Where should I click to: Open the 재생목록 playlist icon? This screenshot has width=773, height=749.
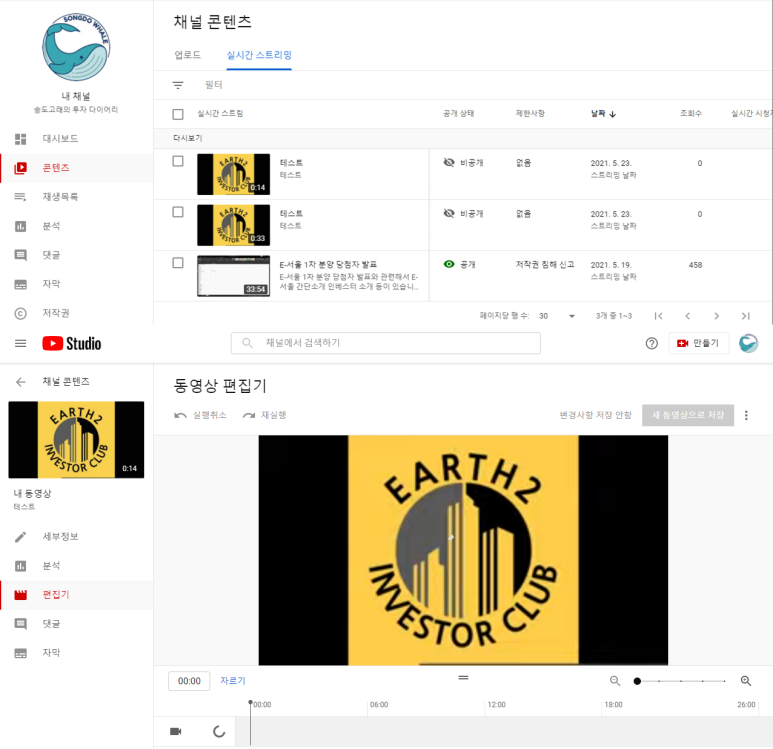21,197
